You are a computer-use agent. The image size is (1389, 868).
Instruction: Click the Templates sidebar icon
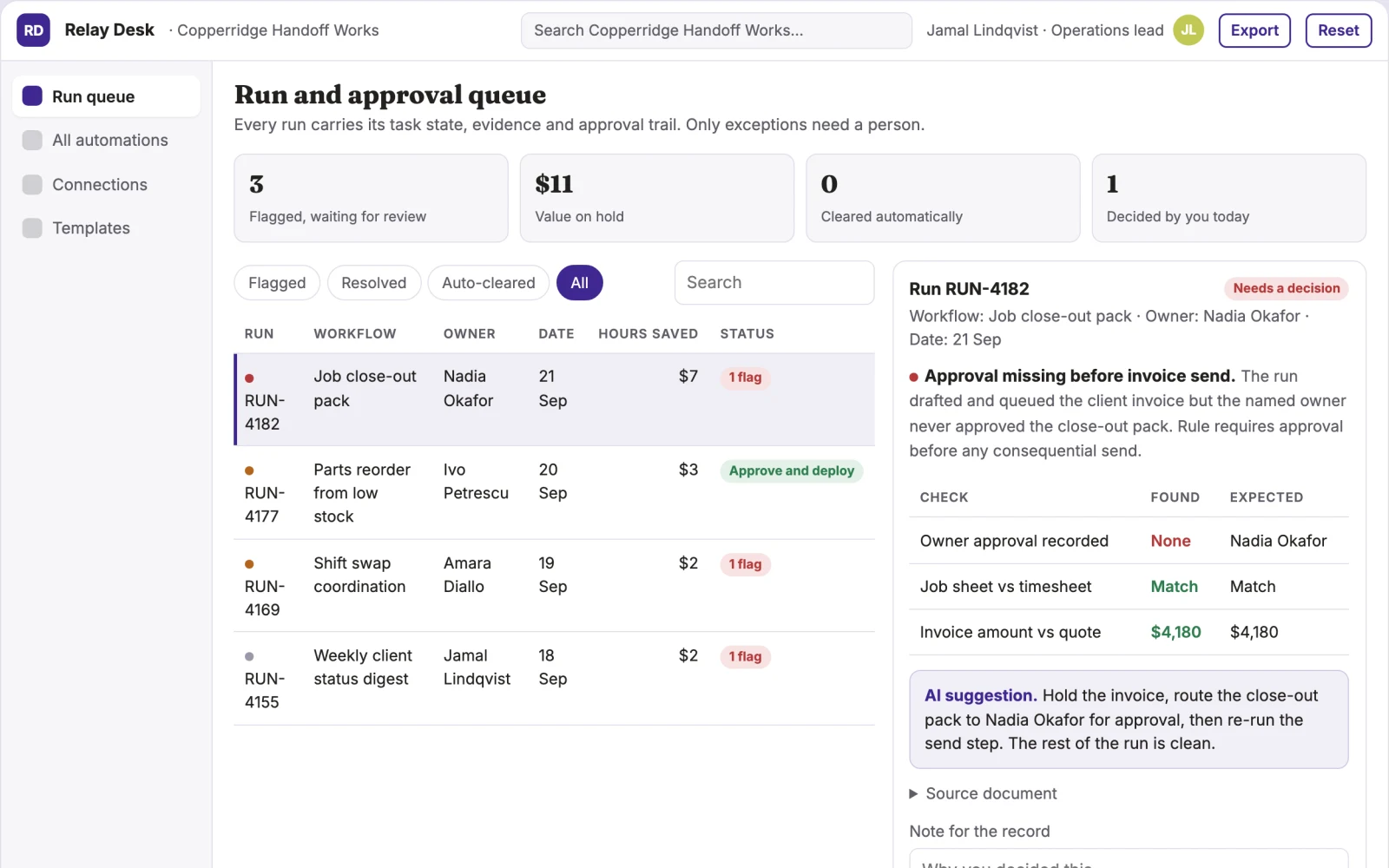point(32,228)
